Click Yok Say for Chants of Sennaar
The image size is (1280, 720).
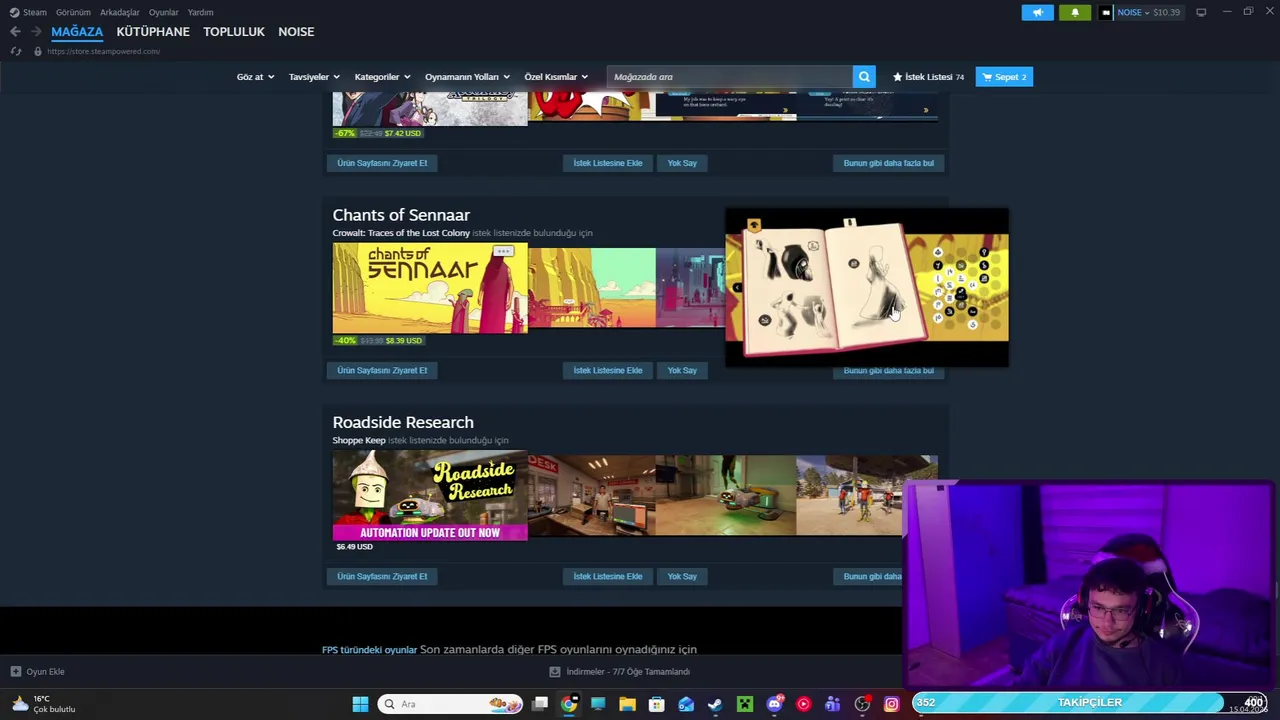point(682,370)
